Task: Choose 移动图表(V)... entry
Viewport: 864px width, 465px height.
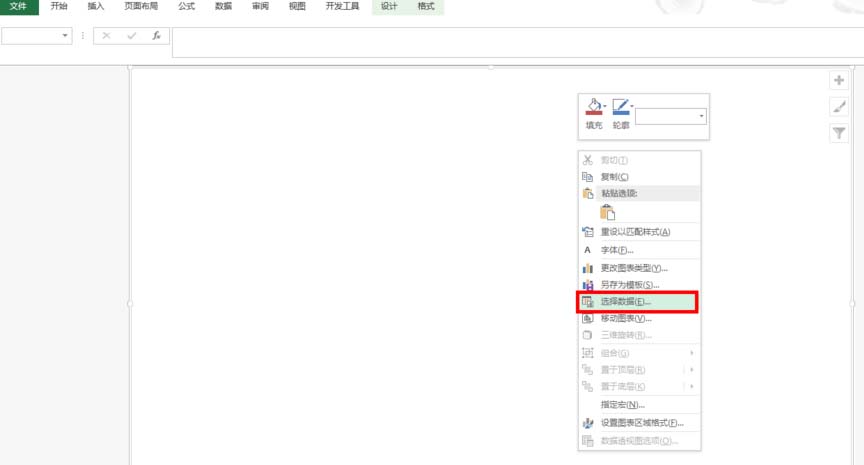Action: pos(639,318)
